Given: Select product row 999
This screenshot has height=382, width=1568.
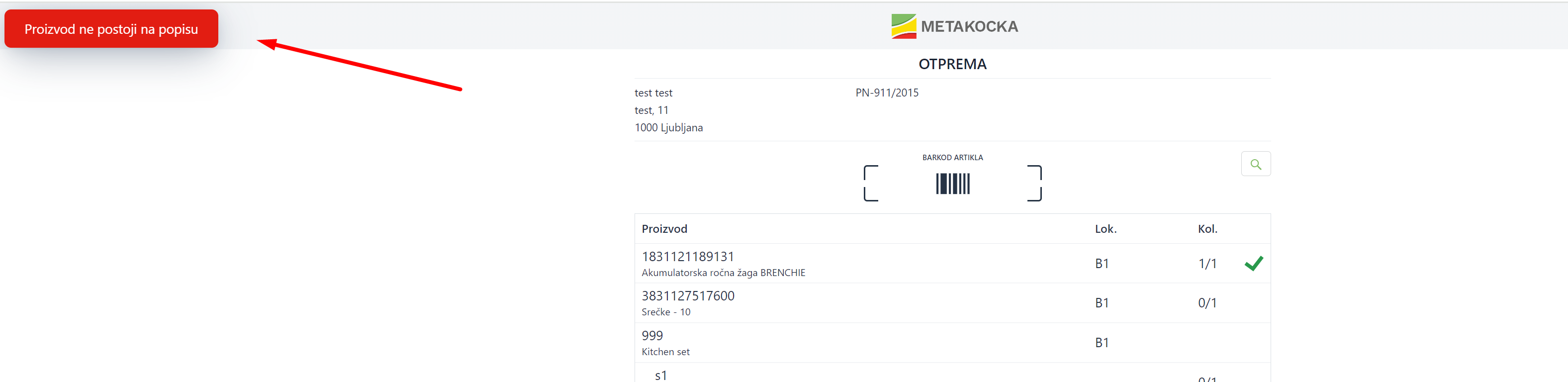Looking at the screenshot, I should click(x=952, y=342).
